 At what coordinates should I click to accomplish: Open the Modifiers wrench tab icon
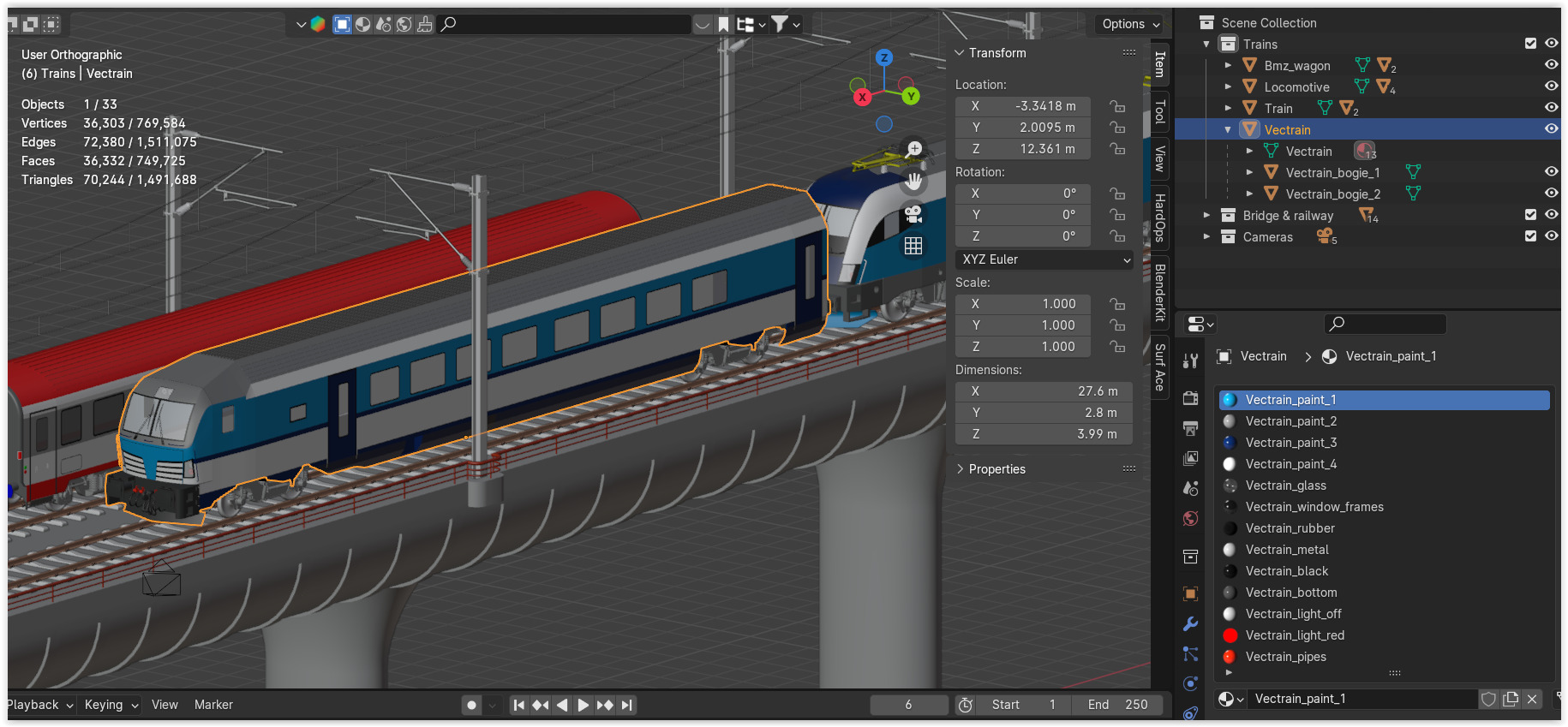click(1190, 624)
